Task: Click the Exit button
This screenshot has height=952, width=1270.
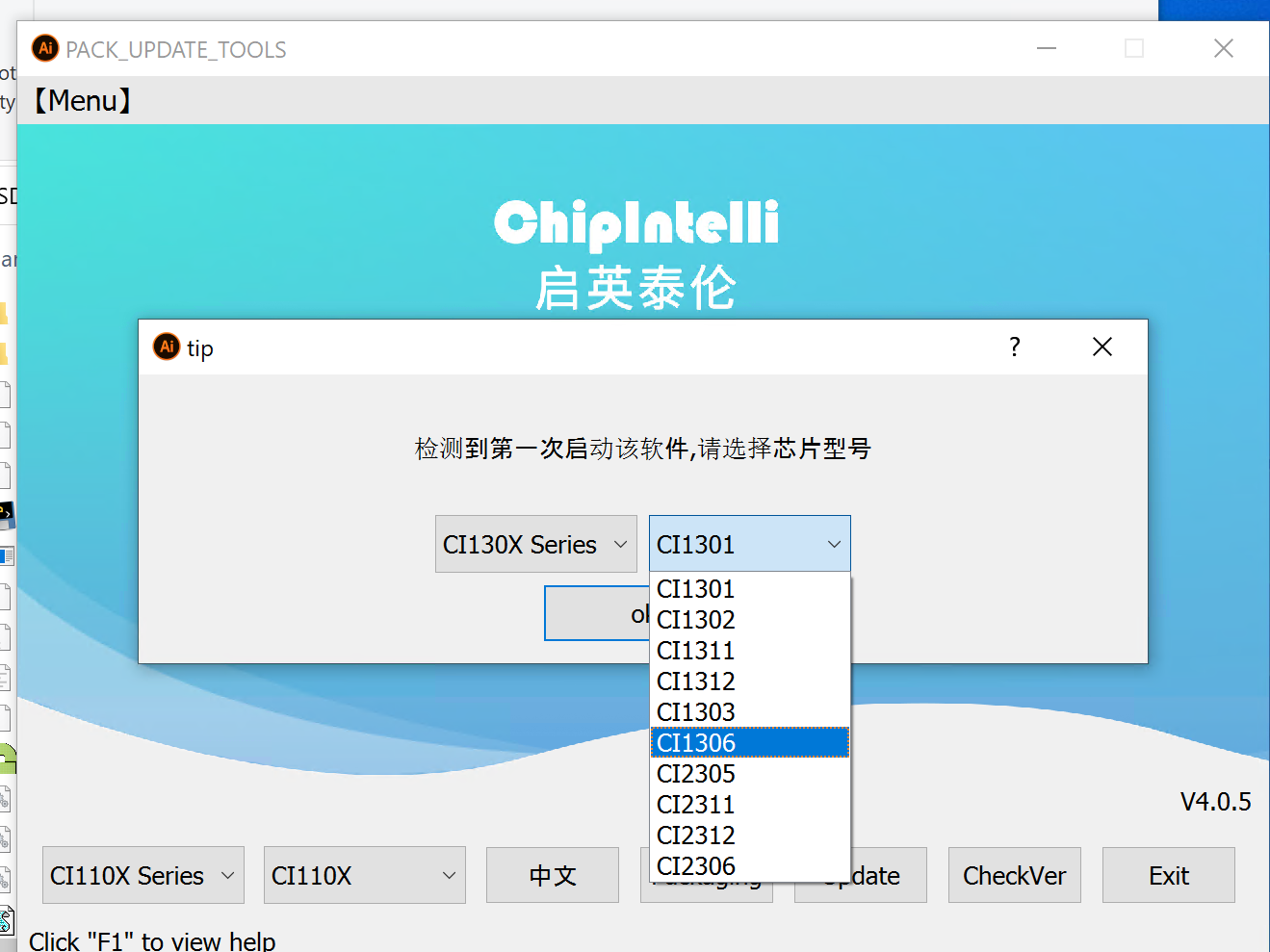Action: point(1168,875)
